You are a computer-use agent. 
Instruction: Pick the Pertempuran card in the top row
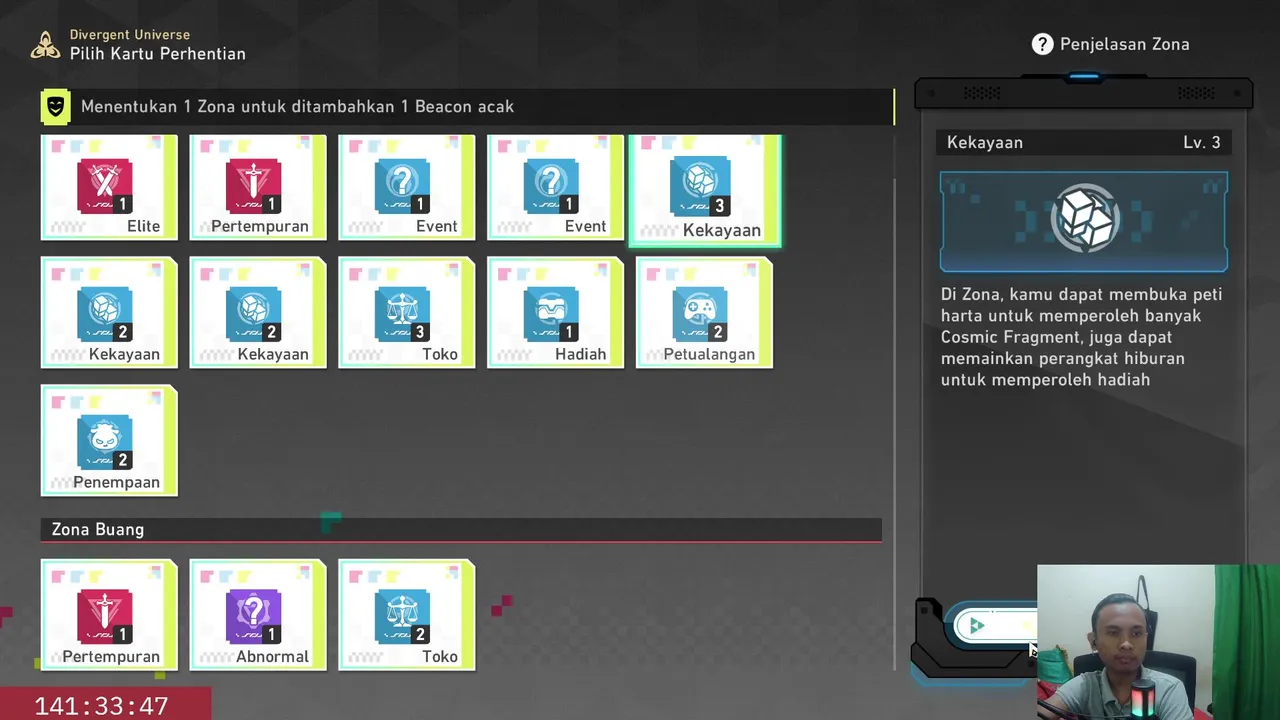(258, 188)
